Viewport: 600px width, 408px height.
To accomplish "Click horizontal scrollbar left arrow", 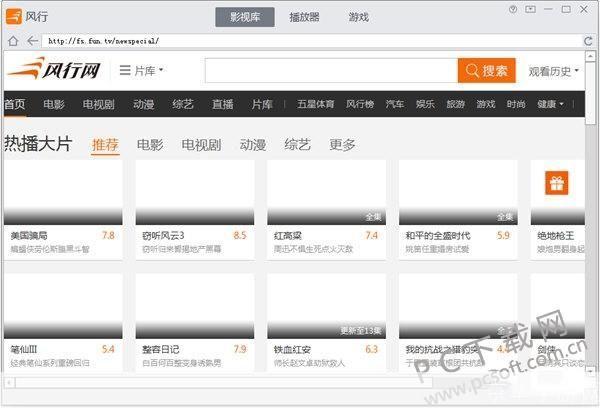I will tap(9, 382).
